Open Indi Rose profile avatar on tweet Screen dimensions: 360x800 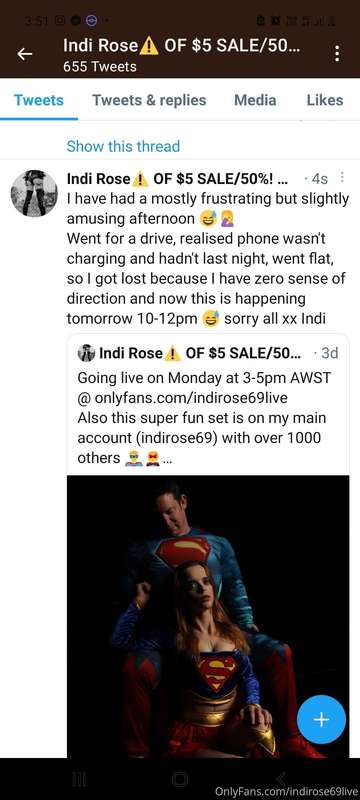[34, 193]
